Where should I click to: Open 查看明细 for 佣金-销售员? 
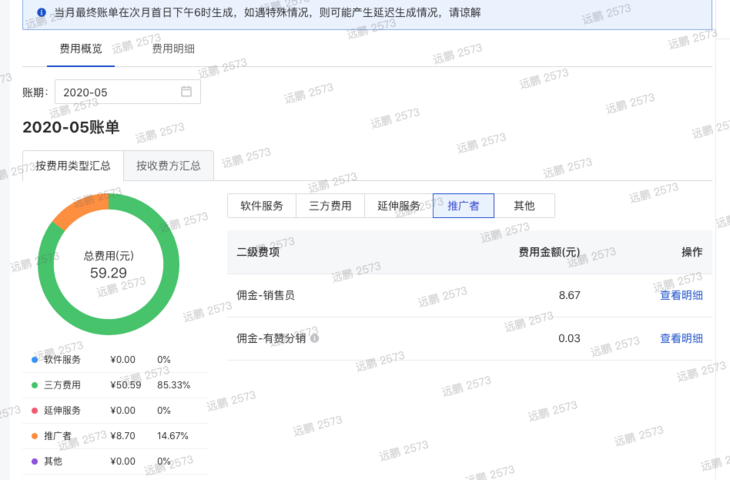[681, 295]
